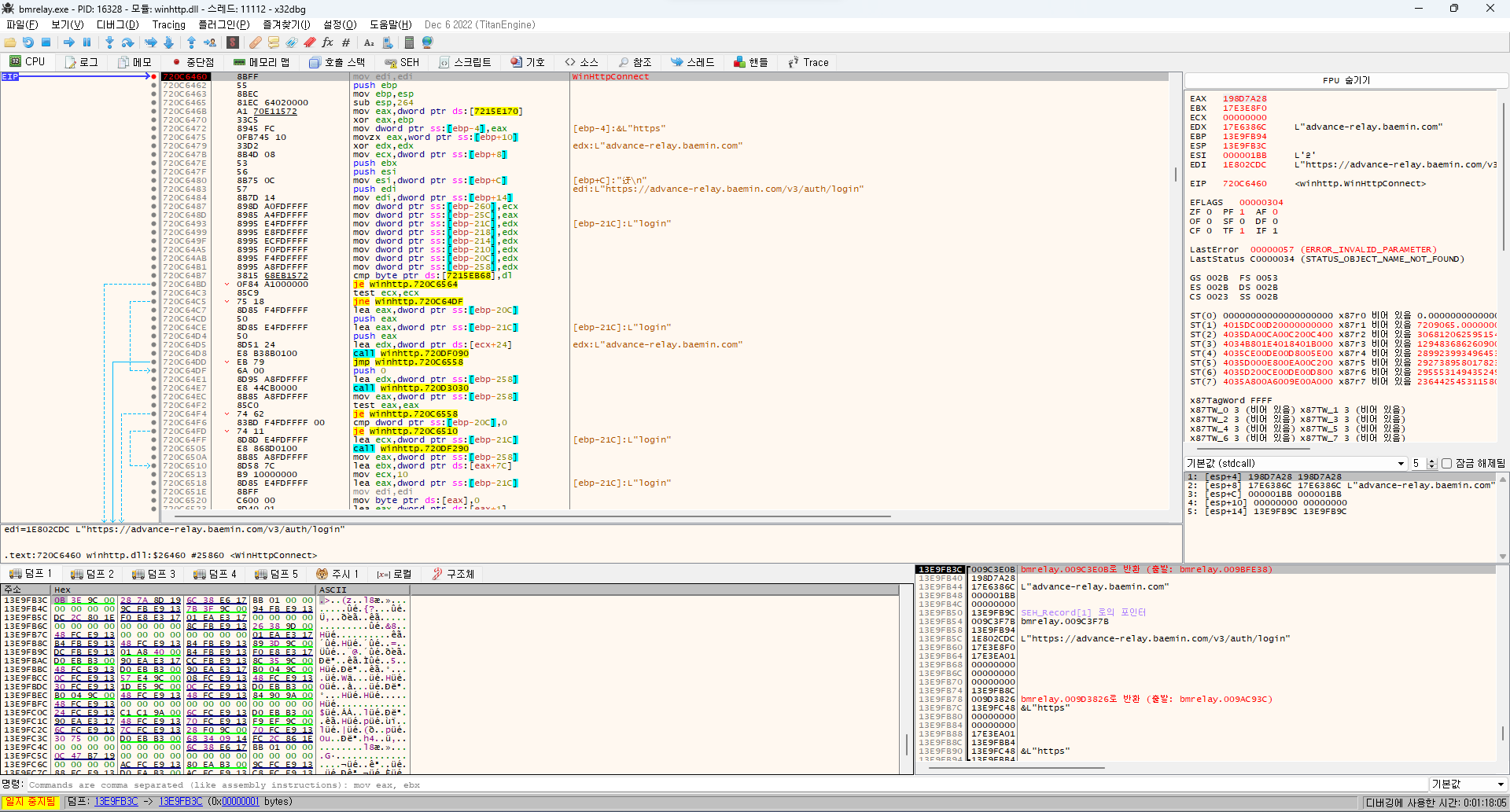
Task: Click the Trace Into icon
Action: (x=151, y=42)
